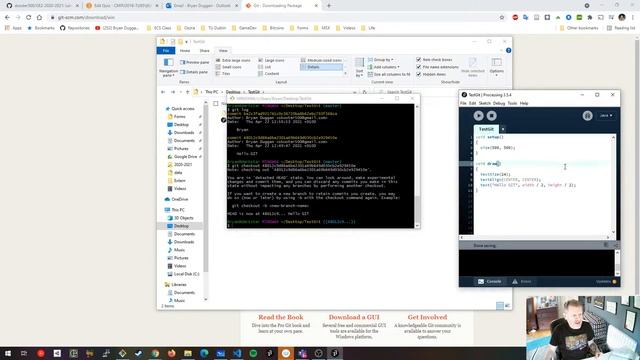Open Processing's Edit menu
The width and height of the screenshot is (640, 360).
pos(472,103)
